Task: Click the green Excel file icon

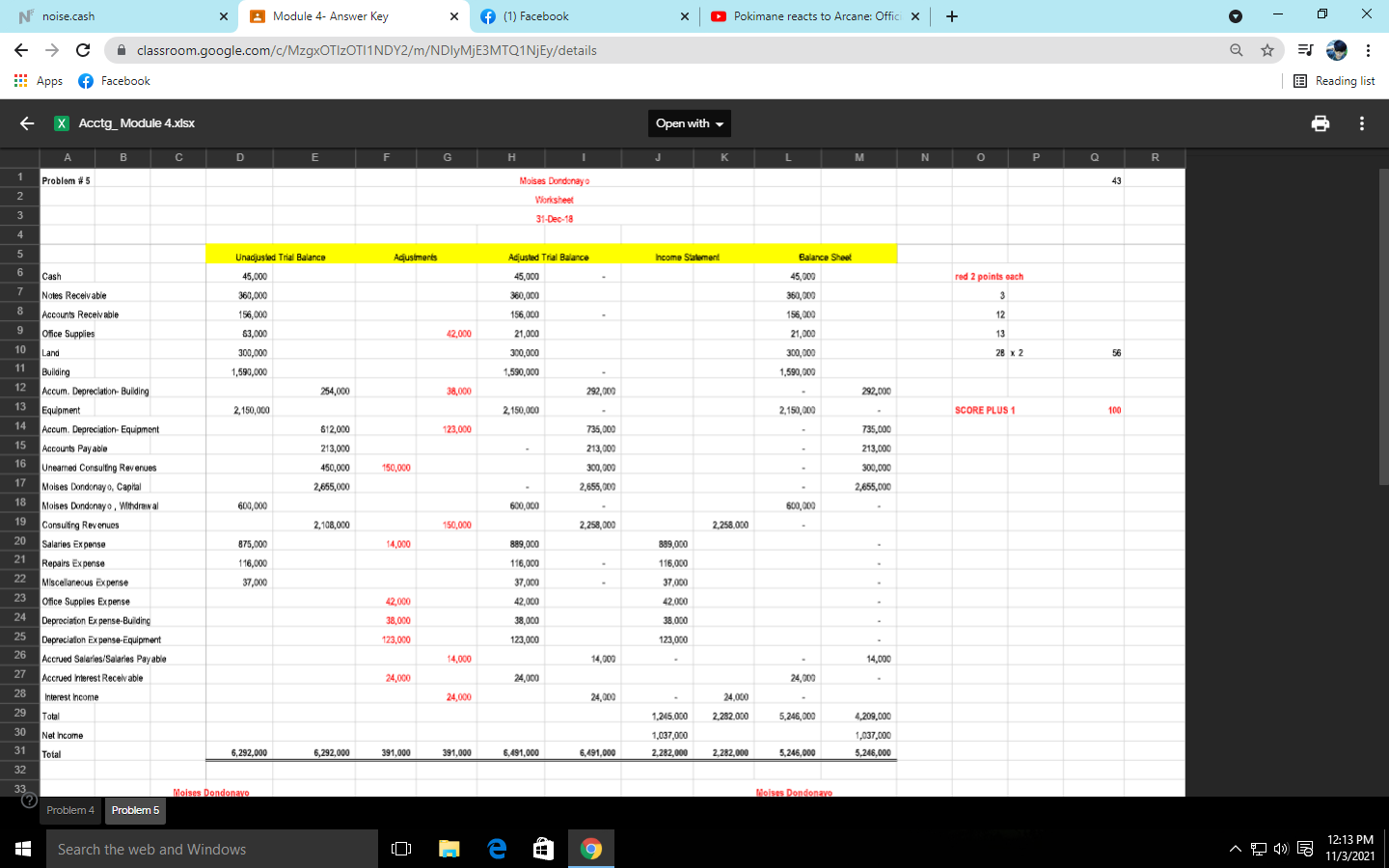Action: (62, 123)
